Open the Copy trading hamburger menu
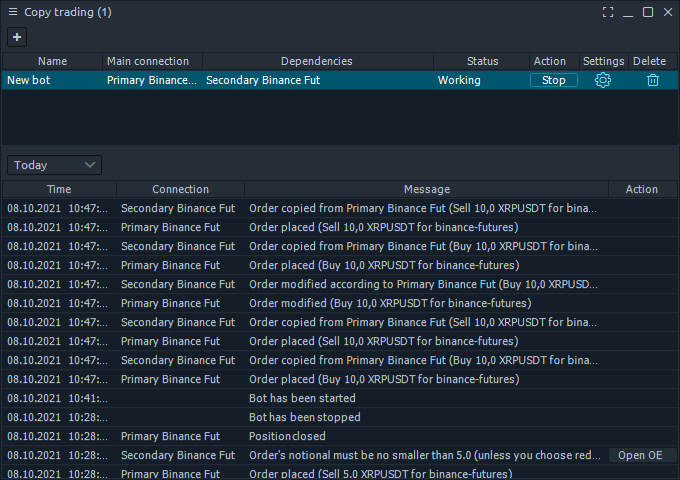Screen dimensions: 680x480 click(13, 12)
